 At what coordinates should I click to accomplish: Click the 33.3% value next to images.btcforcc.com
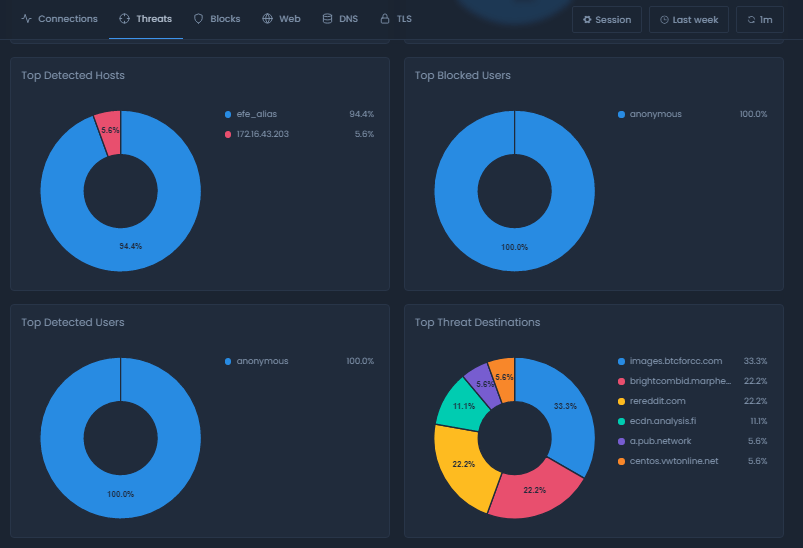[x=755, y=361]
